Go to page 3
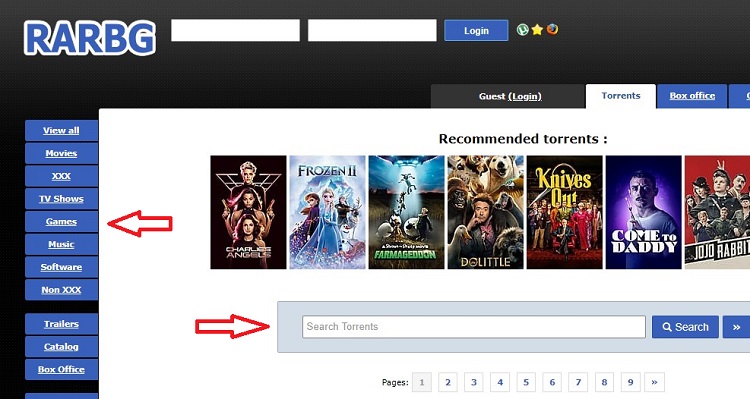Image resolution: width=750 pixels, height=399 pixels. click(474, 382)
